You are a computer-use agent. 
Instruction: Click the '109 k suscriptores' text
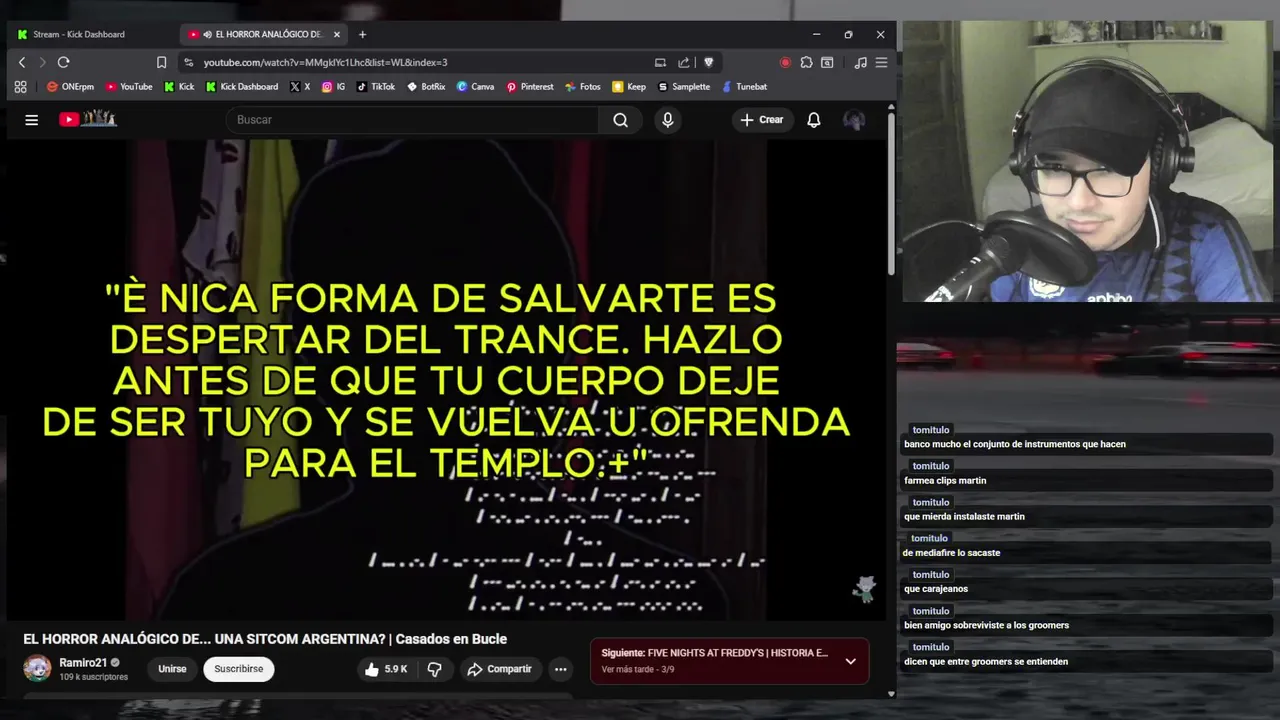[x=94, y=677]
